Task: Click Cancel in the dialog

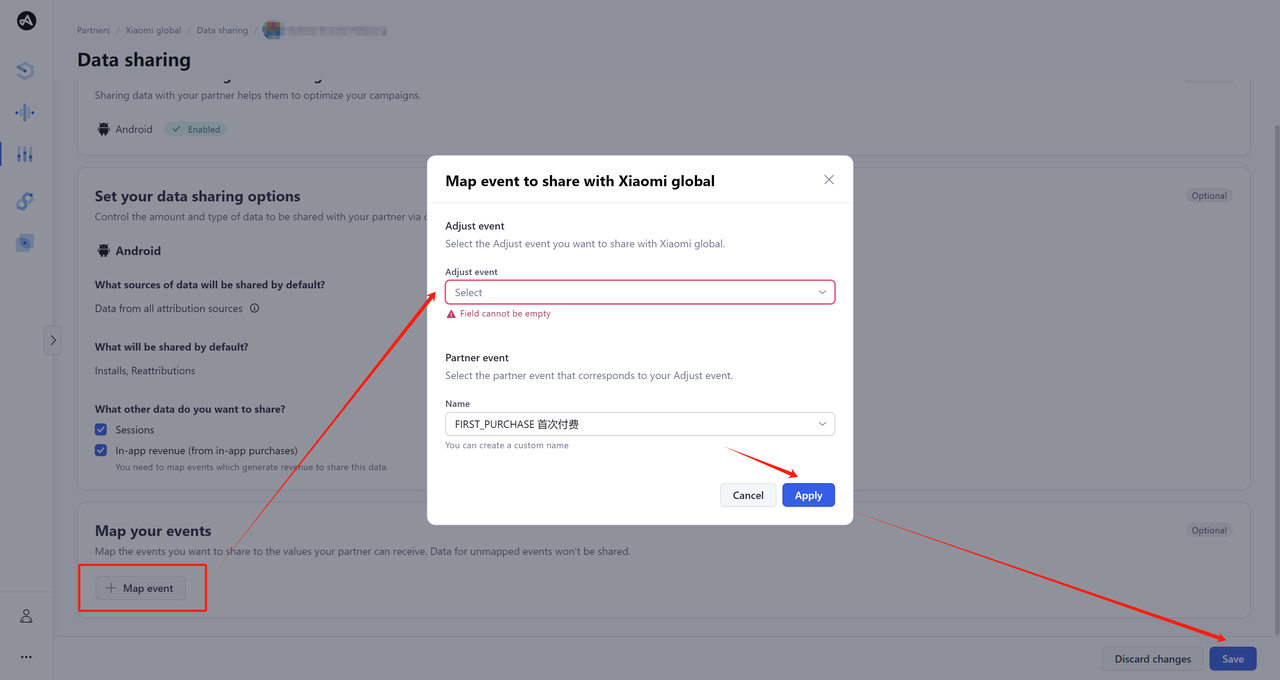Action: (x=748, y=495)
